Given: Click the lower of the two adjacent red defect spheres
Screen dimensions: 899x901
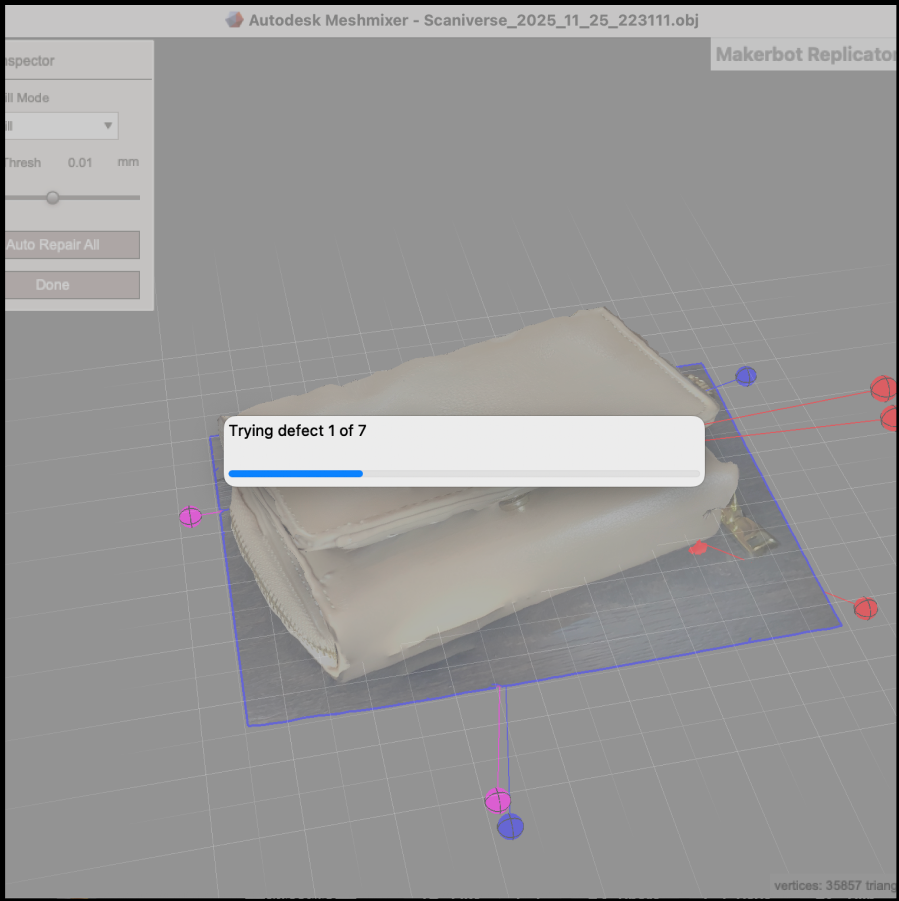Looking at the screenshot, I should 890,418.
